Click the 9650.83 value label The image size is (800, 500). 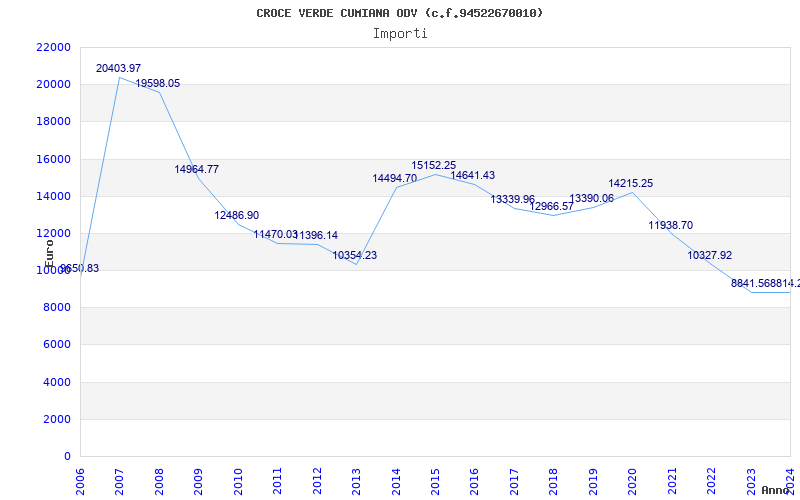pos(80,269)
